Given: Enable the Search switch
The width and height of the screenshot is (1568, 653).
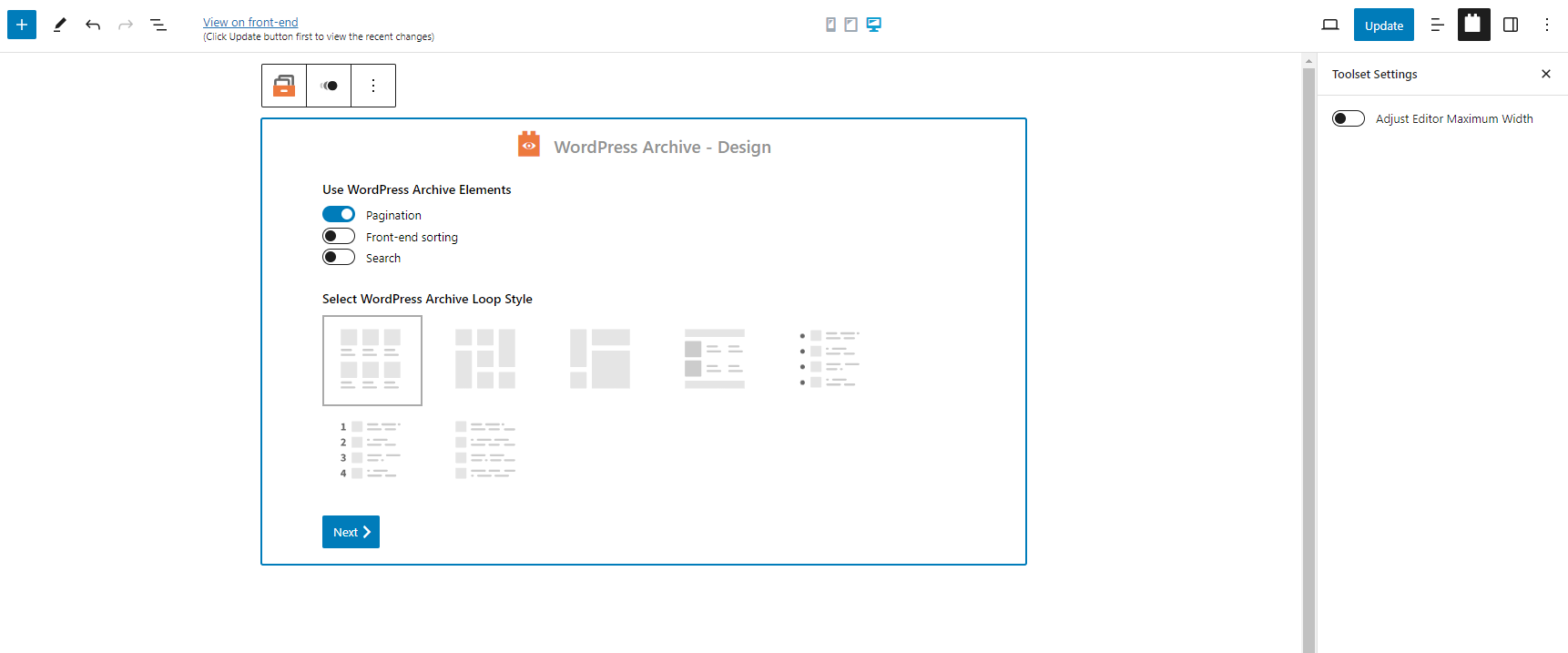Looking at the screenshot, I should [339, 257].
